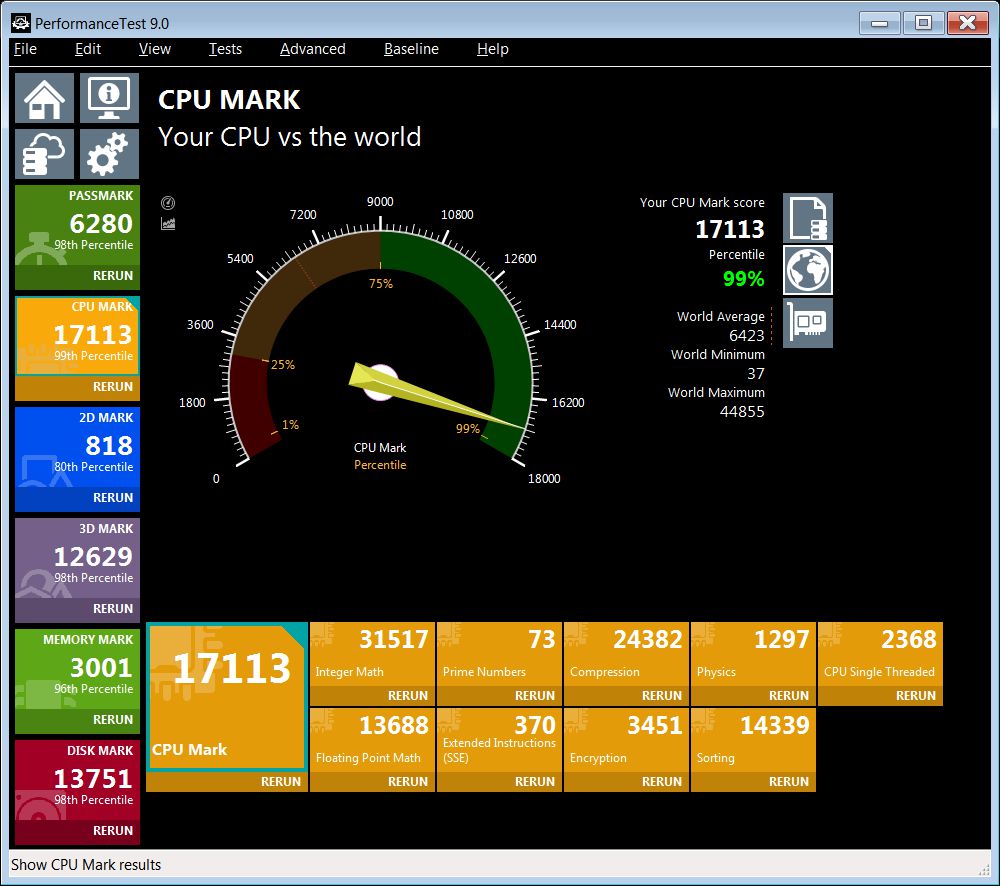
Task: Select the Memory Mark 3001 tile
Action: (77, 668)
